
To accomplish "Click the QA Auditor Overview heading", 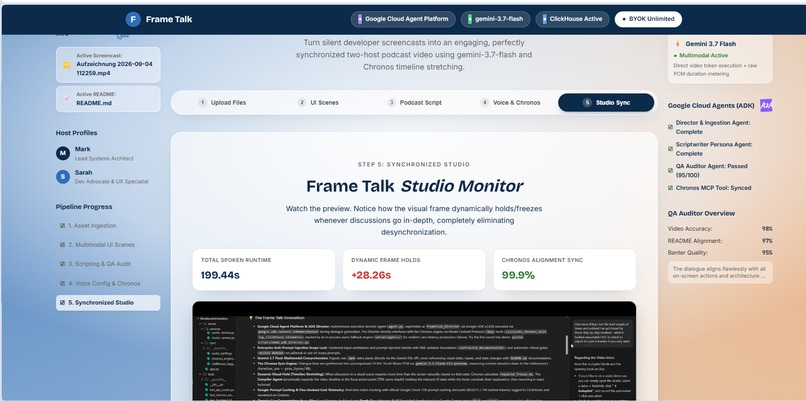I will [701, 213].
